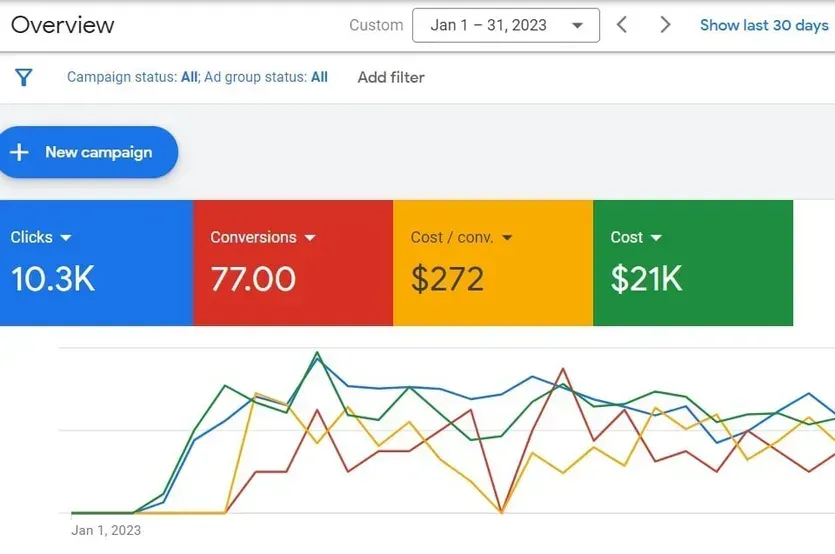Expand the Cost / conv. metric dropdown
Image resolution: width=835 pixels, height=554 pixels.
pyautogui.click(x=507, y=238)
